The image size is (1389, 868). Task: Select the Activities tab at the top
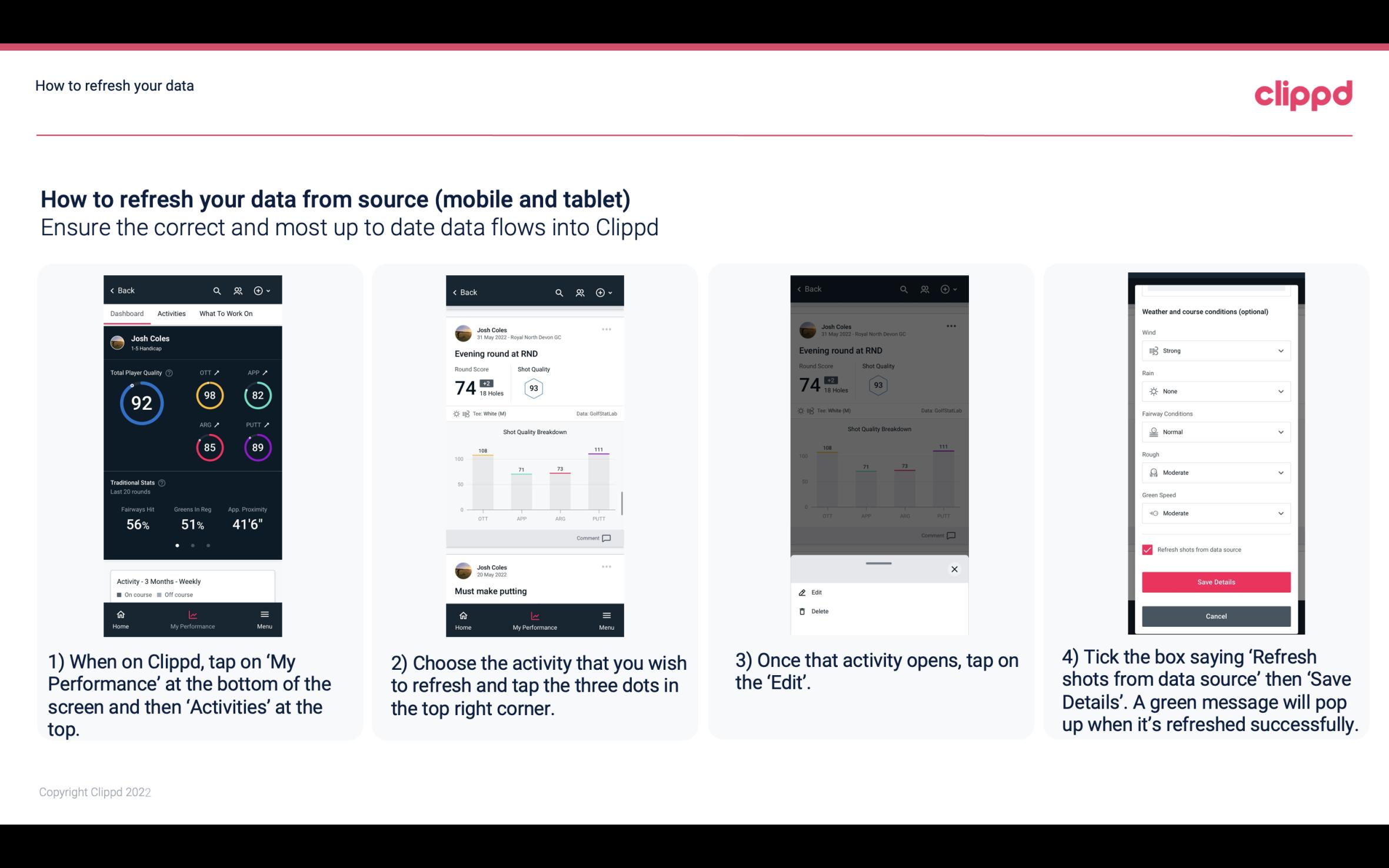click(171, 313)
